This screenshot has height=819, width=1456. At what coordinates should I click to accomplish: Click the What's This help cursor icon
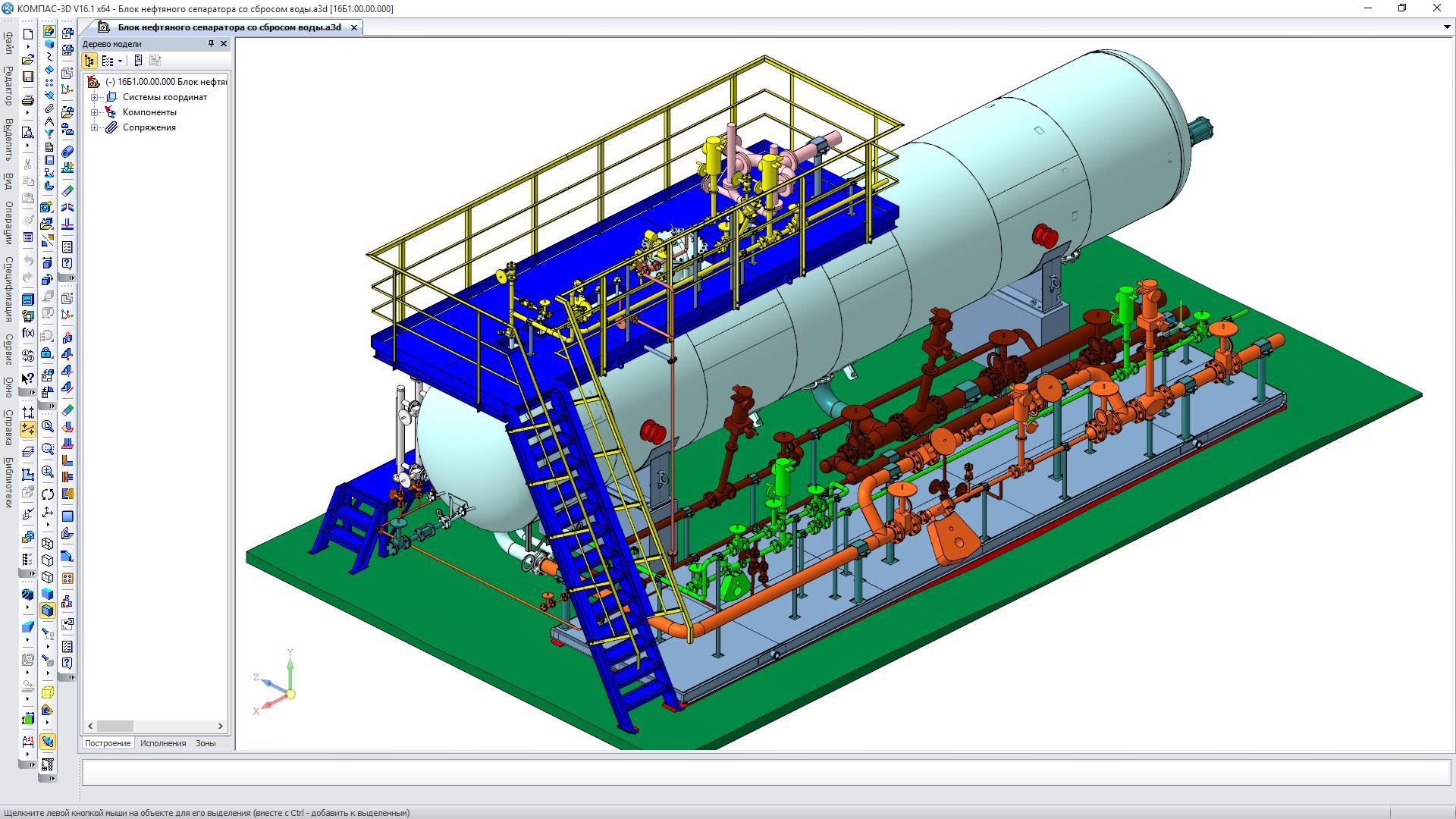pyautogui.click(x=28, y=378)
